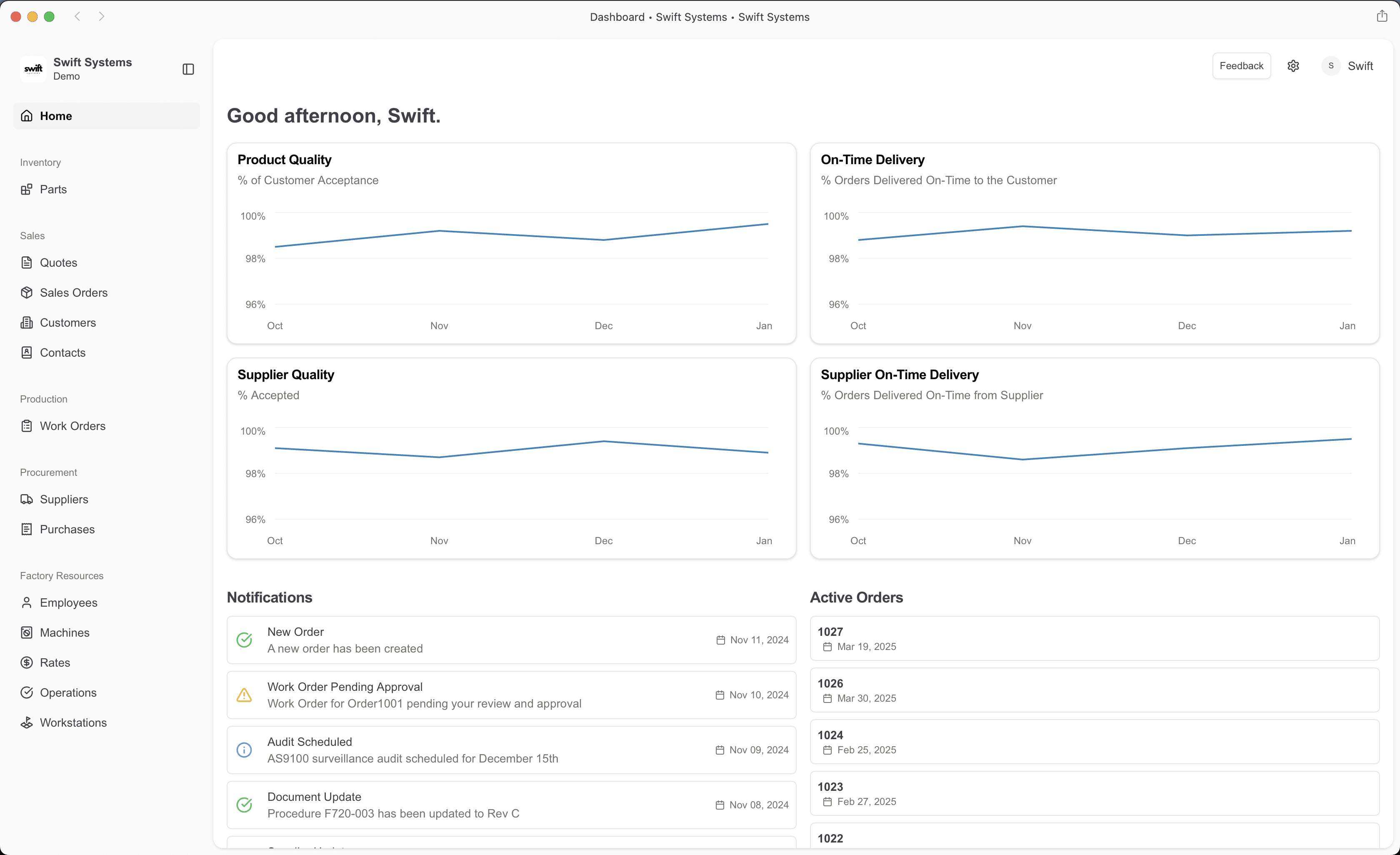
Task: Open the Swift user account menu
Action: click(1347, 66)
